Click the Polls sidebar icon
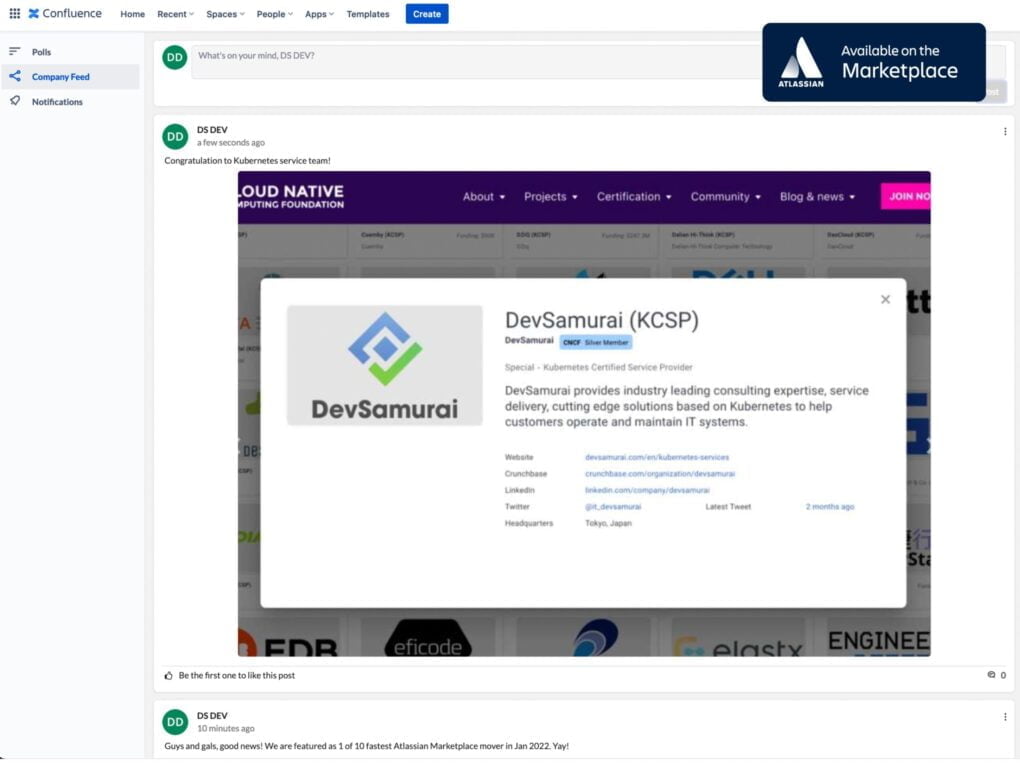This screenshot has height=765, width=1020. click(15, 51)
